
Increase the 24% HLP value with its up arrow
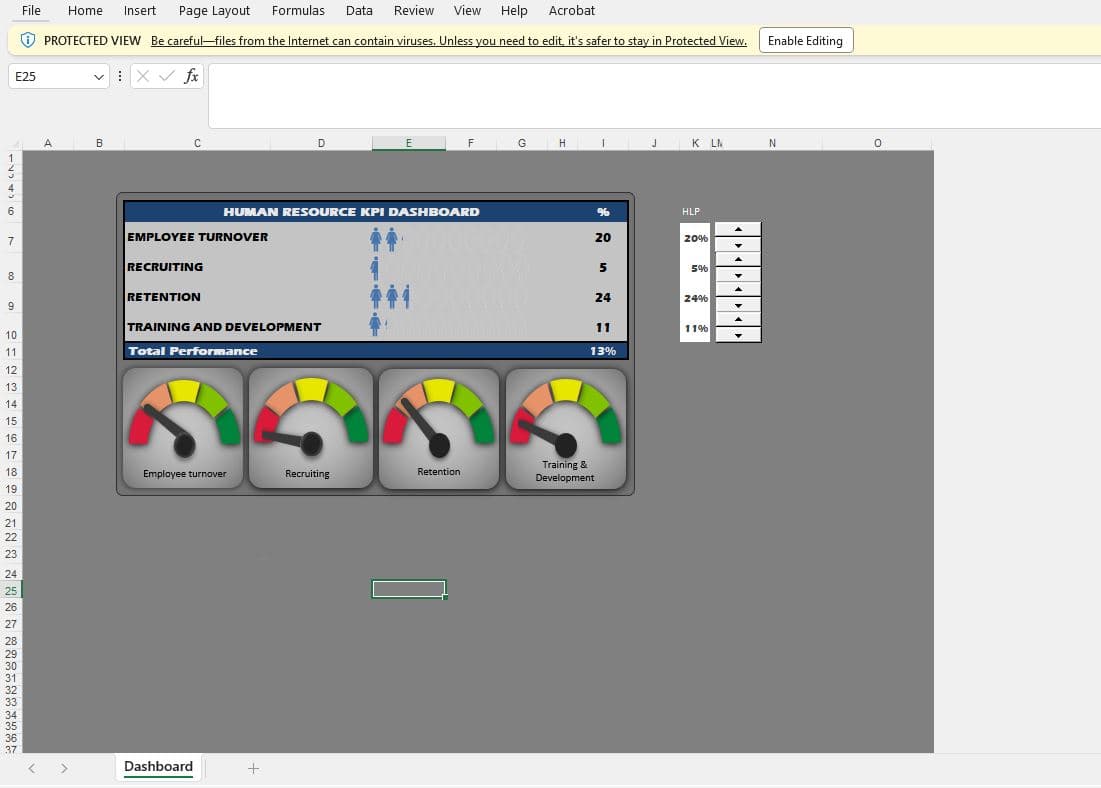point(738,290)
